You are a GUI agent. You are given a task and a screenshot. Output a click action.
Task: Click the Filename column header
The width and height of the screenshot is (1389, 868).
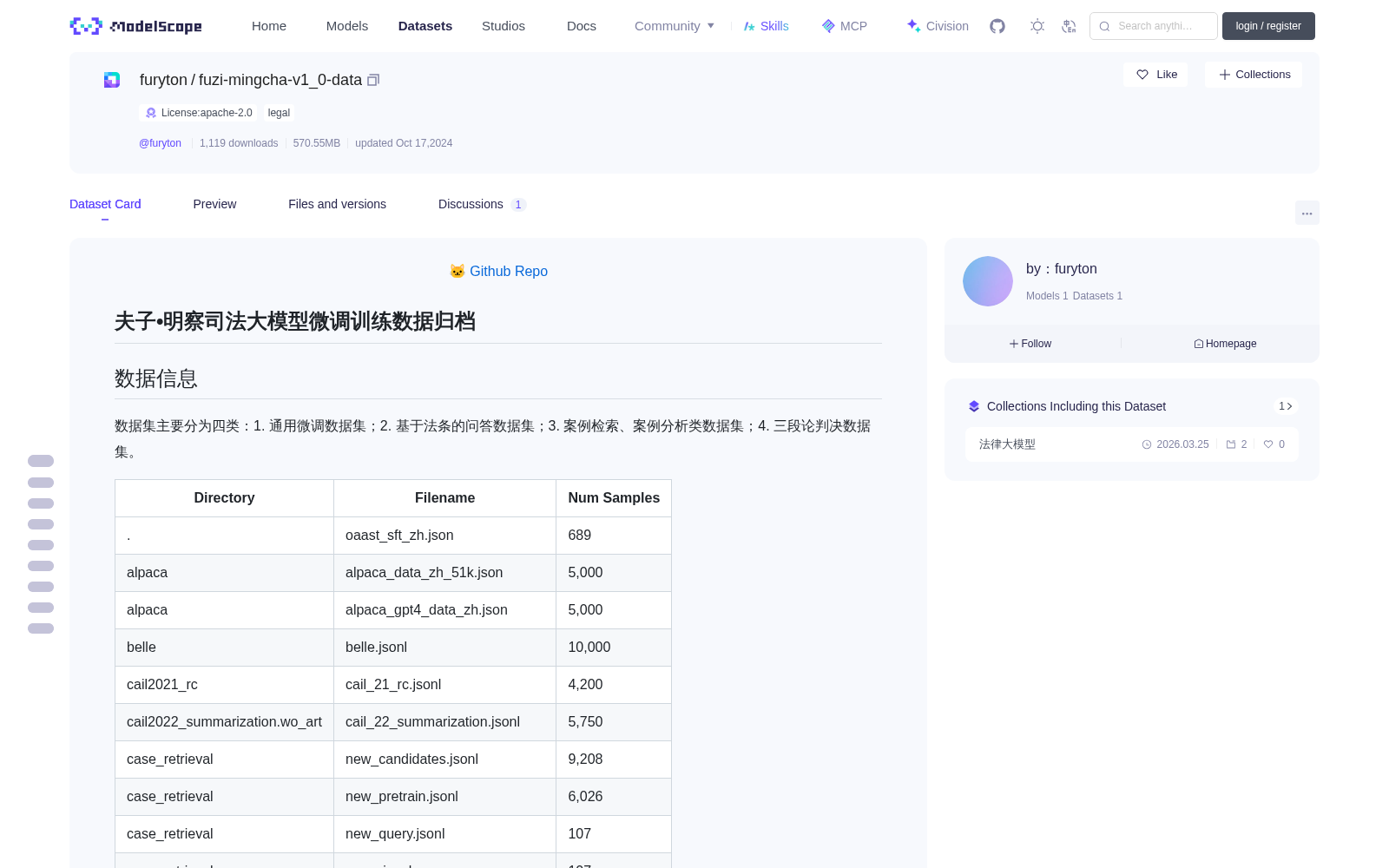click(x=444, y=498)
